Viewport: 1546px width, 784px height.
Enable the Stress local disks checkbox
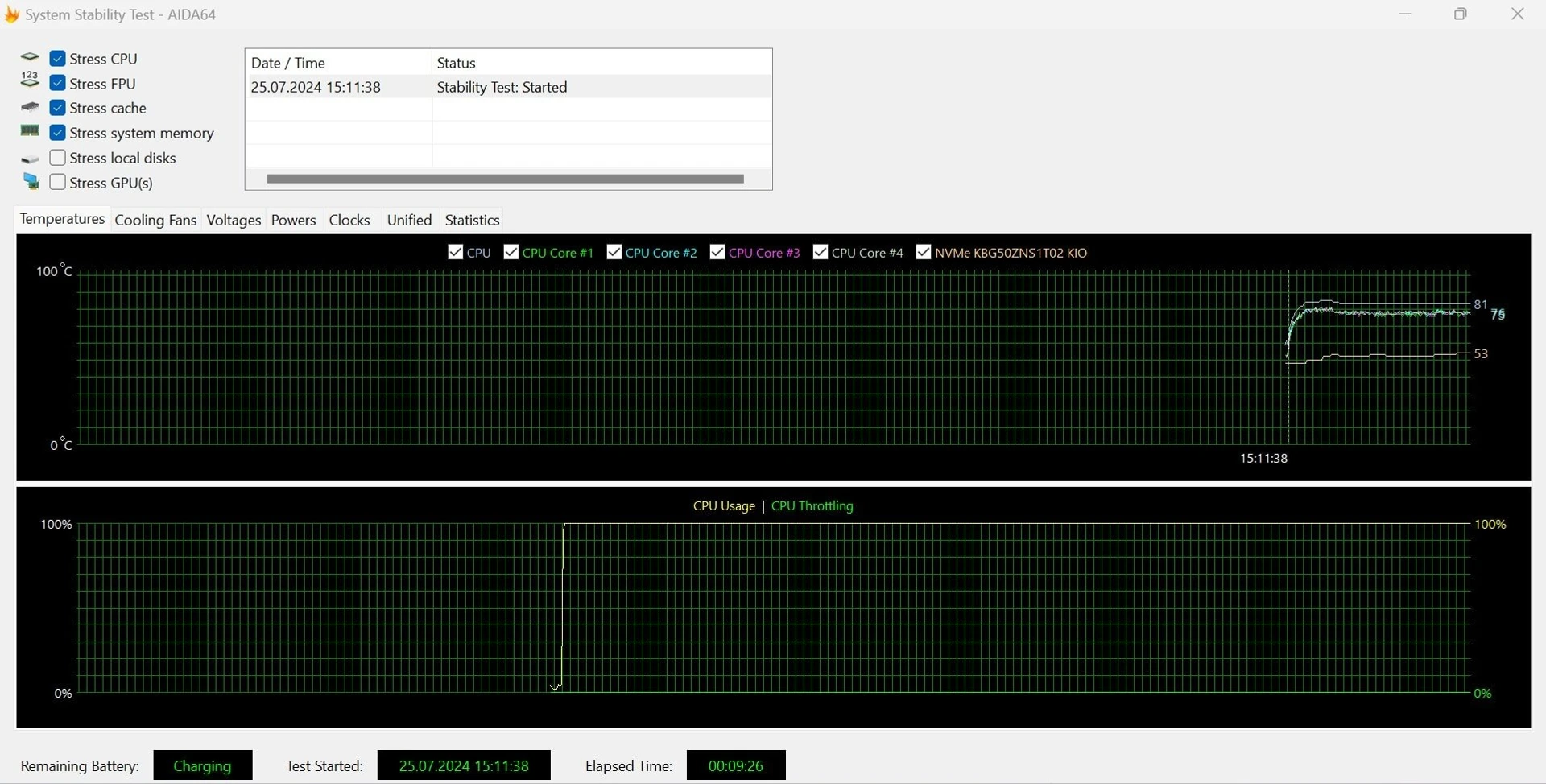57,158
